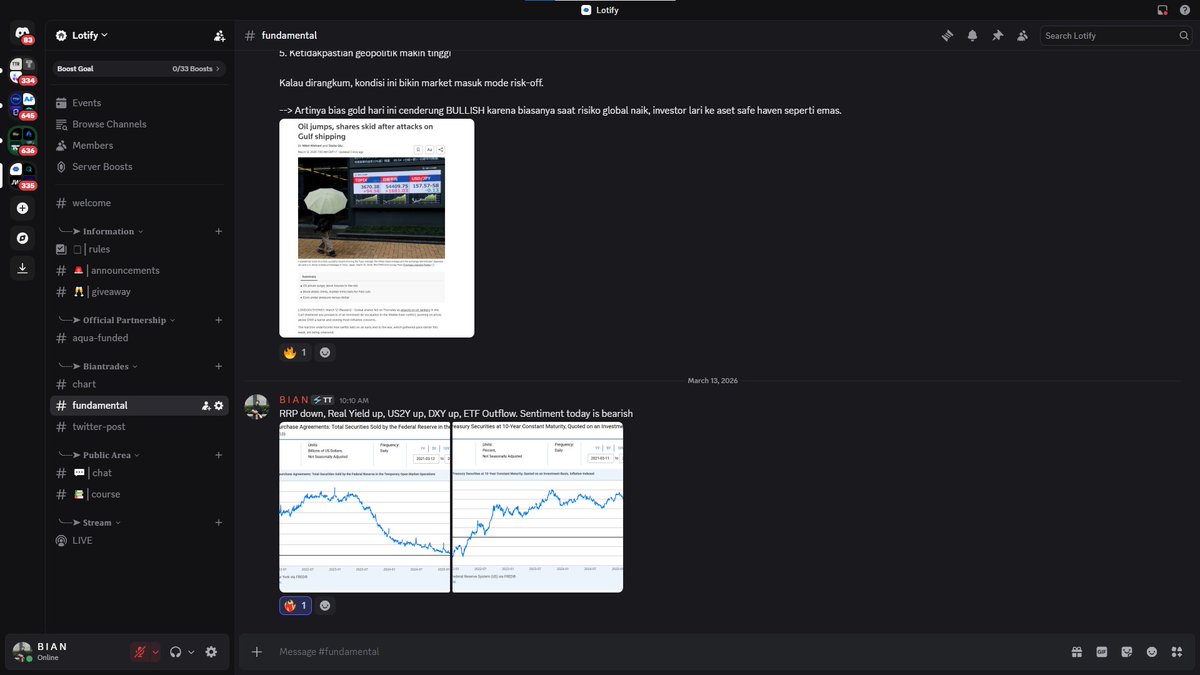The height and width of the screenshot is (675, 1200).
Task: Open server folder with 335 badge
Action: (22, 176)
